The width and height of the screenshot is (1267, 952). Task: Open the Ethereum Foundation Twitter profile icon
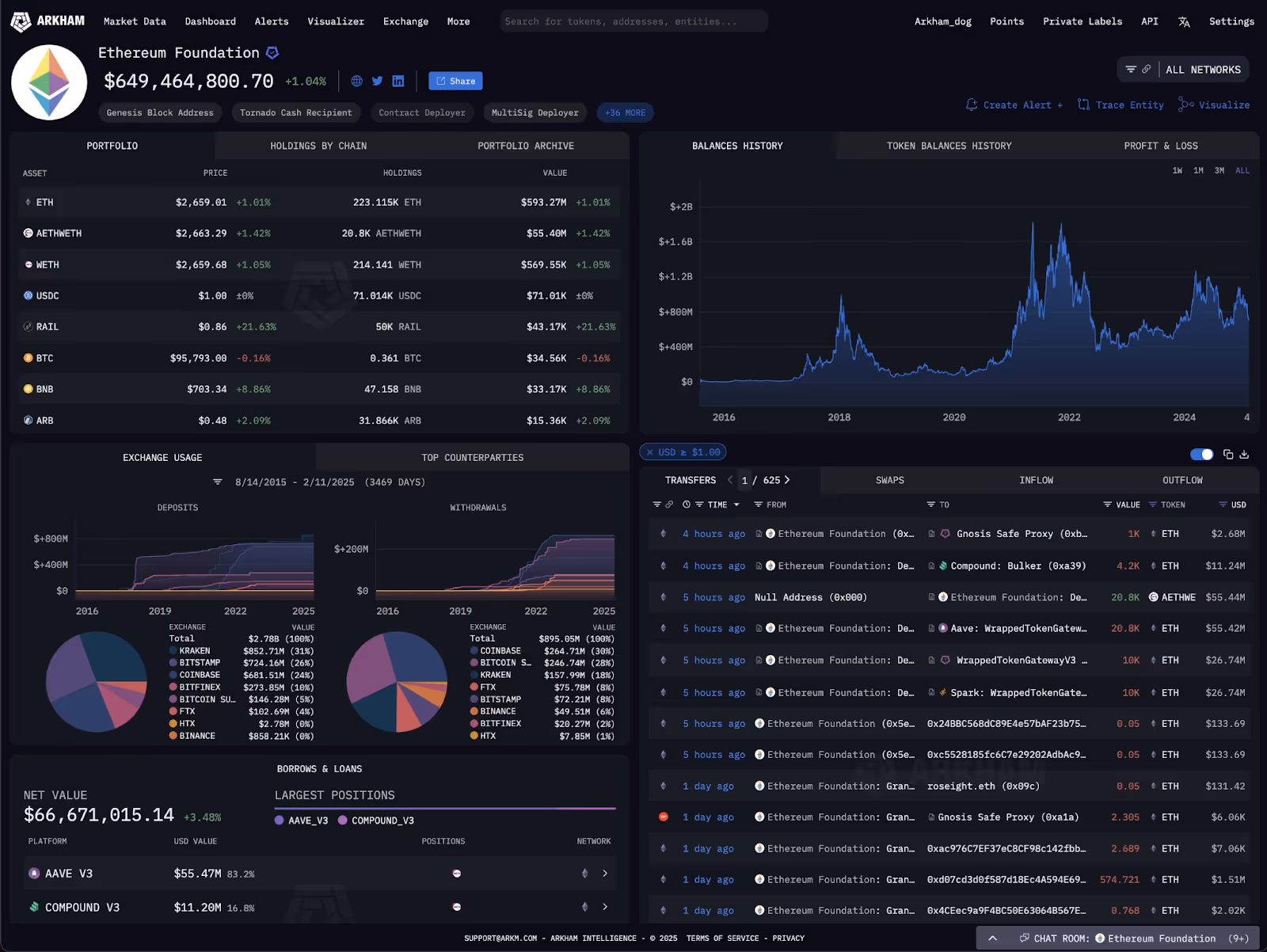(x=377, y=81)
